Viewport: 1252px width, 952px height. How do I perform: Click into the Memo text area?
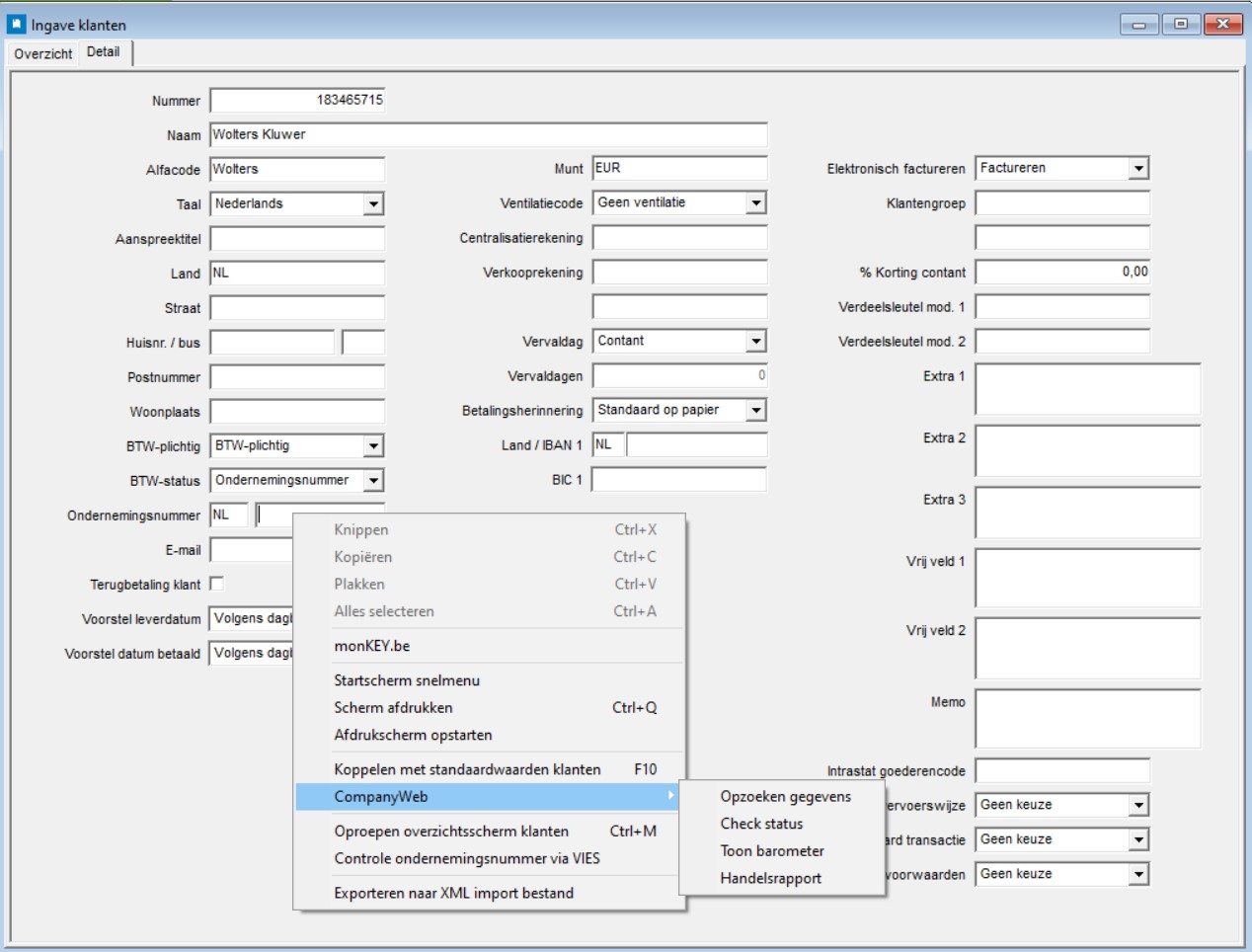click(x=1087, y=718)
